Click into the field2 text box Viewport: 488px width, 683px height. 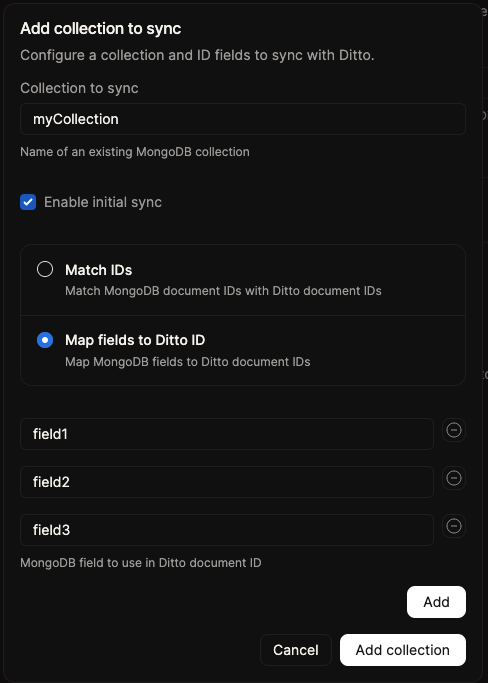[227, 482]
